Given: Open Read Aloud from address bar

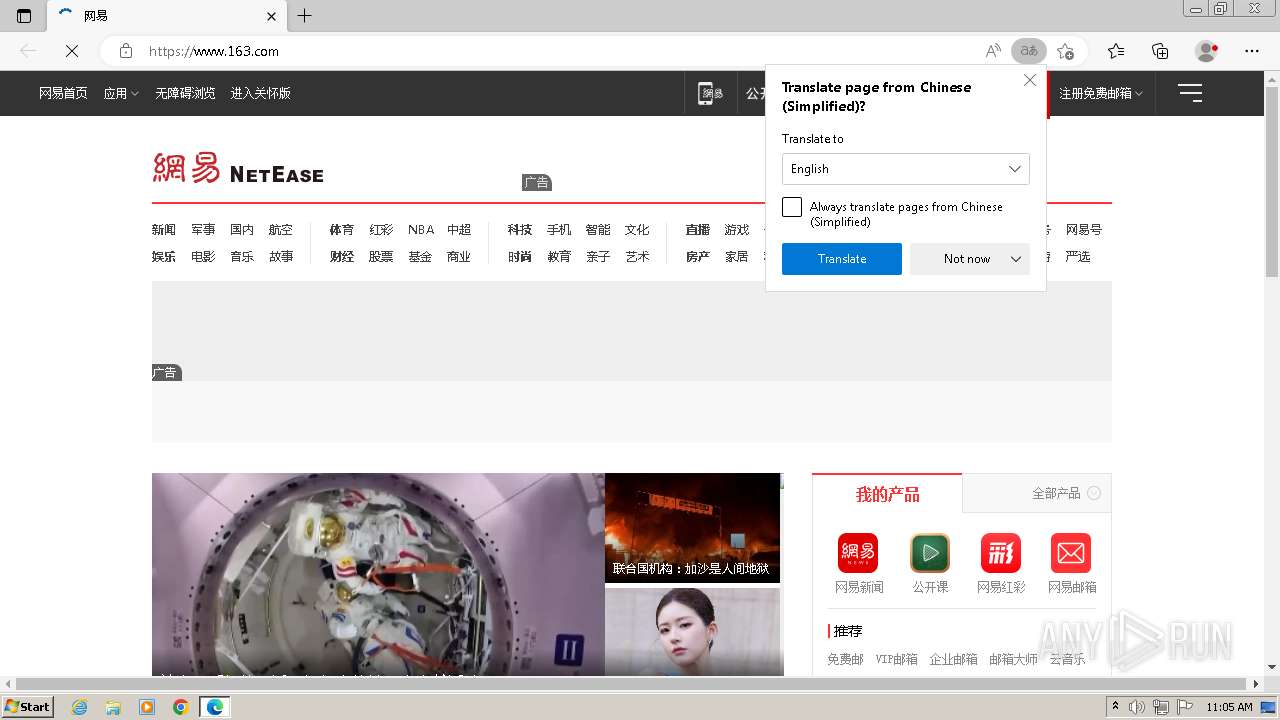Looking at the screenshot, I should tap(993, 51).
